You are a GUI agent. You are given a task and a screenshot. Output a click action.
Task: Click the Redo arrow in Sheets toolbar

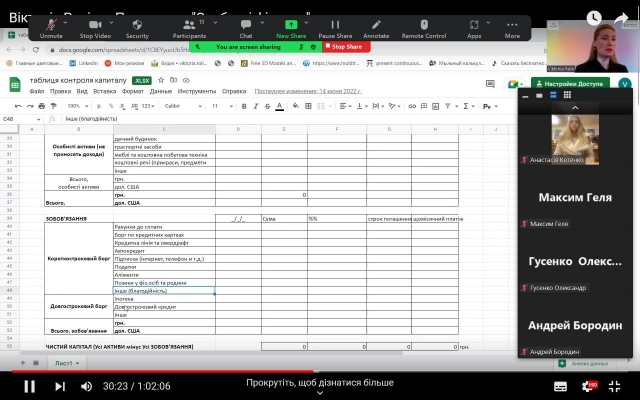30,106
